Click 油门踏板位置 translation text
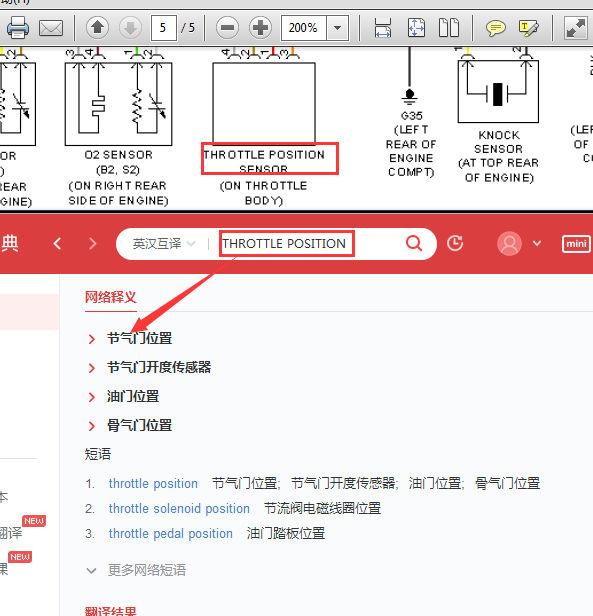Image resolution: width=593 pixels, height=616 pixels. [x=286, y=534]
